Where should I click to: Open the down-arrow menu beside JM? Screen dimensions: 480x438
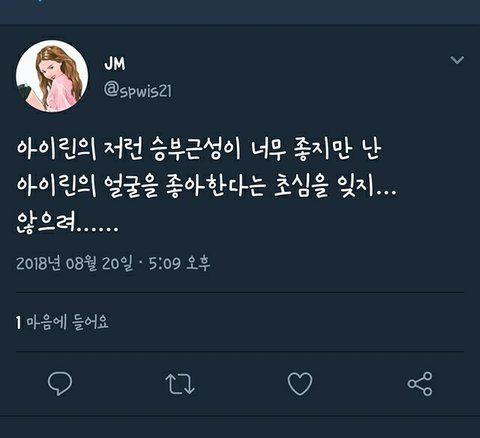[457, 60]
